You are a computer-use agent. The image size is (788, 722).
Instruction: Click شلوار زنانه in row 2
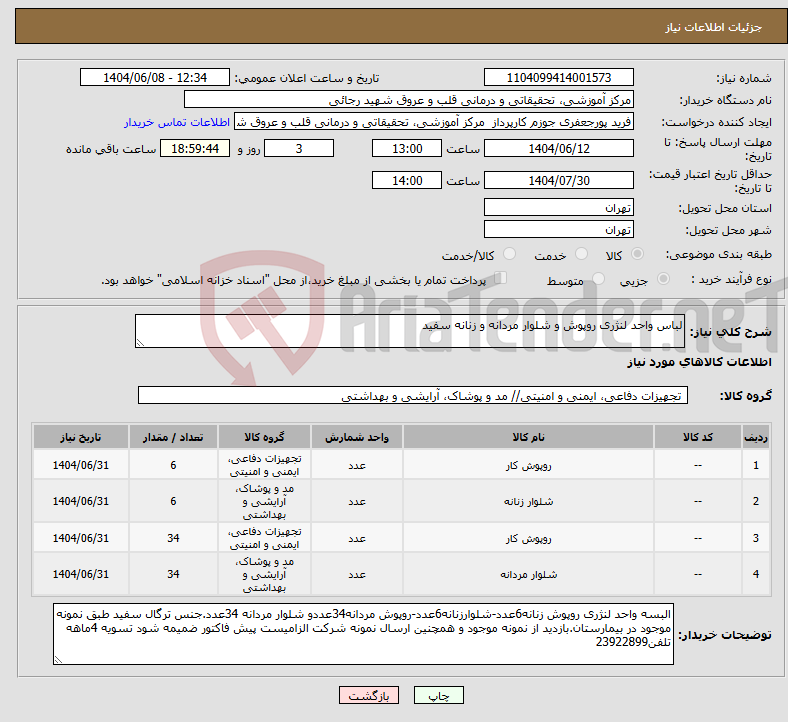[528, 501]
